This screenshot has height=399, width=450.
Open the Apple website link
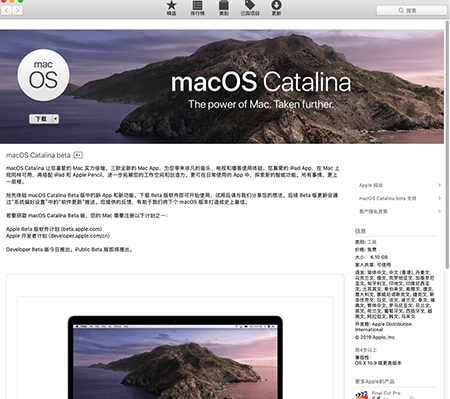[x=400, y=185]
